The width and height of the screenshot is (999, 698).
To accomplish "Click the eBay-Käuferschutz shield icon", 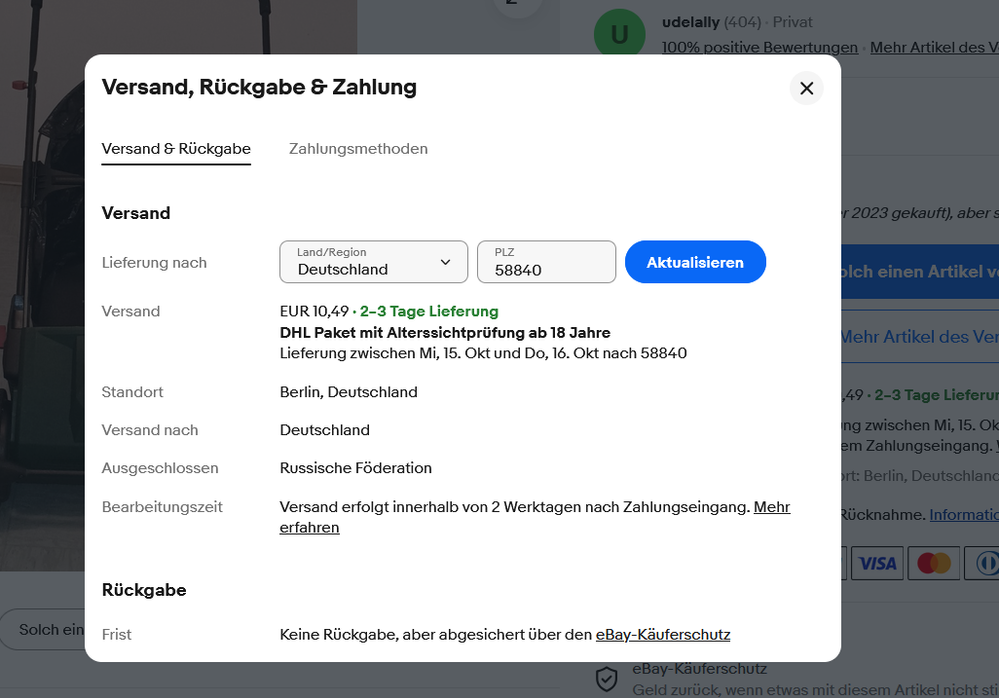I will (606, 679).
